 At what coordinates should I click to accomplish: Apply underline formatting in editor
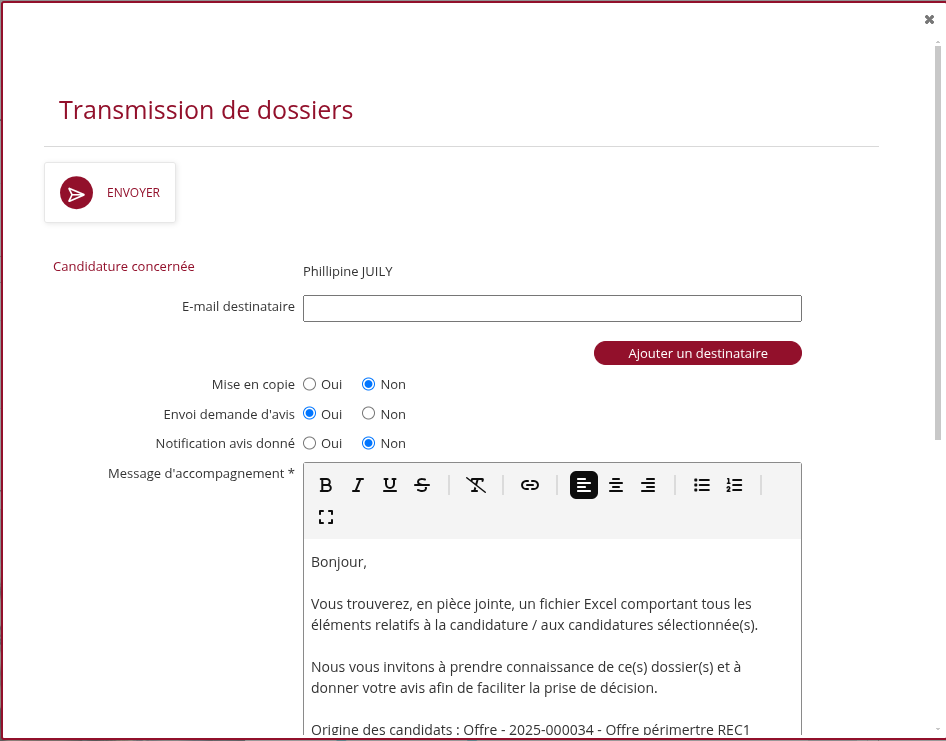(390, 485)
